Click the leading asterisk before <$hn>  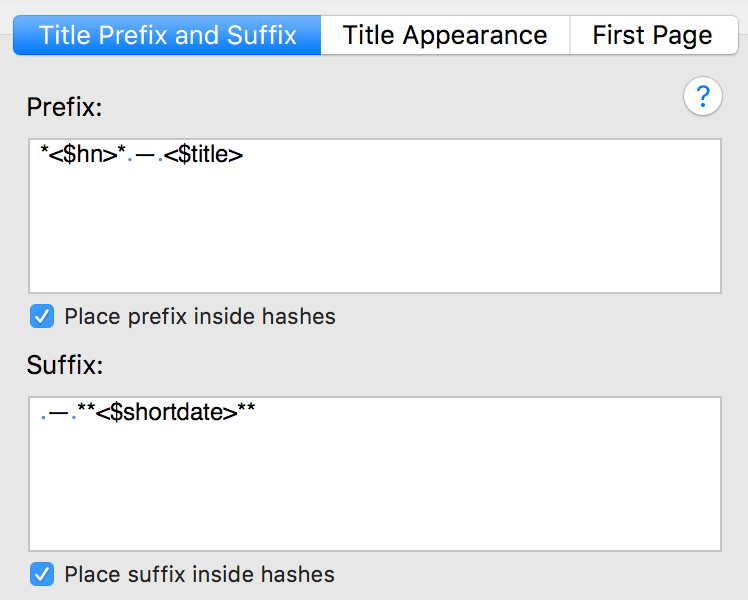pyautogui.click(x=44, y=151)
